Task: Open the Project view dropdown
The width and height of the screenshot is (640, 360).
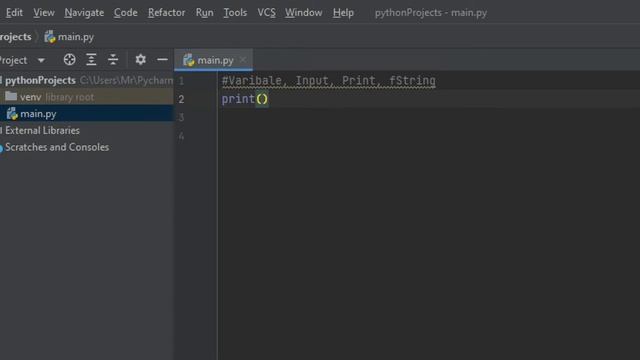Action: point(41,60)
